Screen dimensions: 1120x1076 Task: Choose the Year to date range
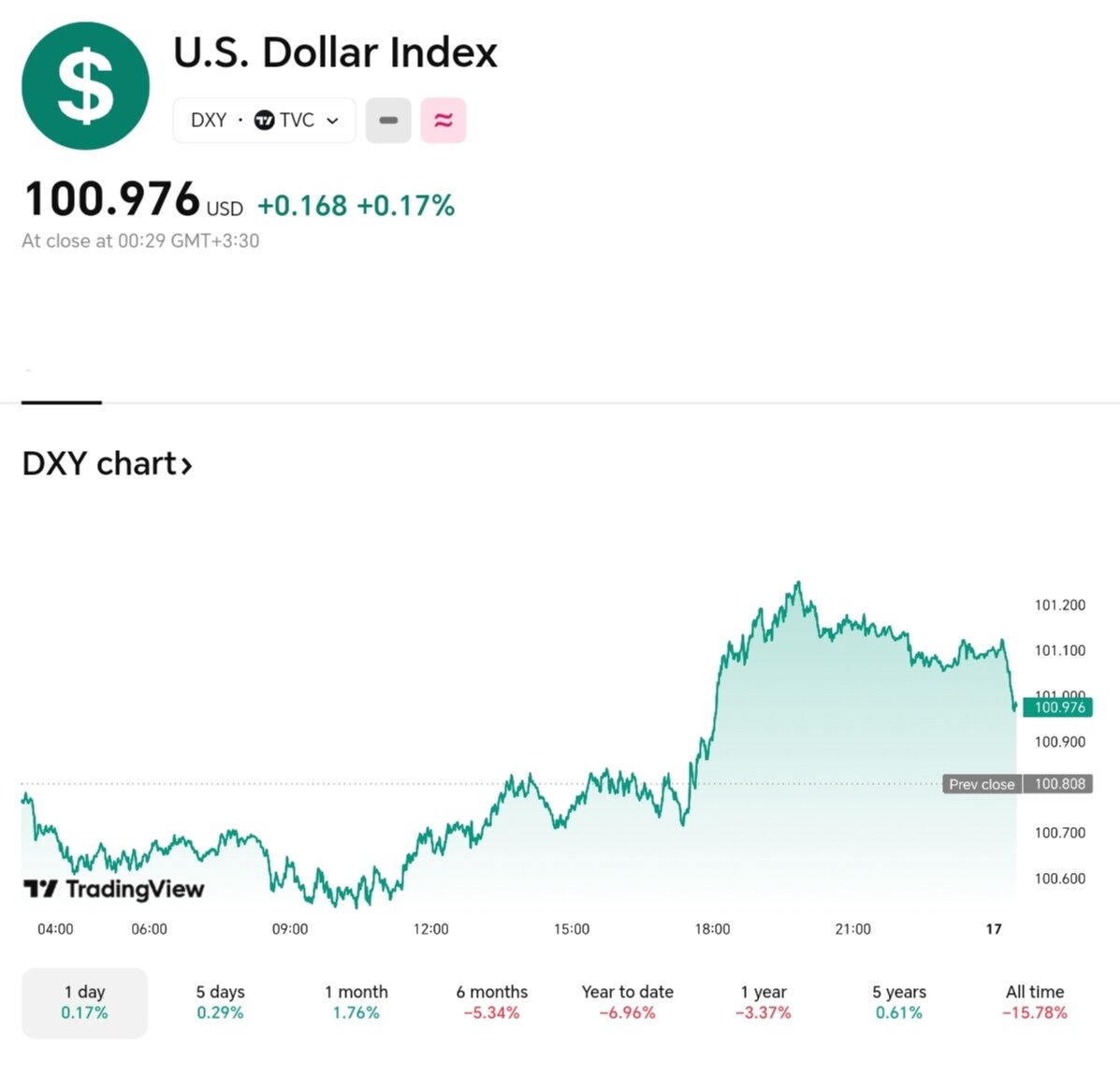click(628, 1002)
